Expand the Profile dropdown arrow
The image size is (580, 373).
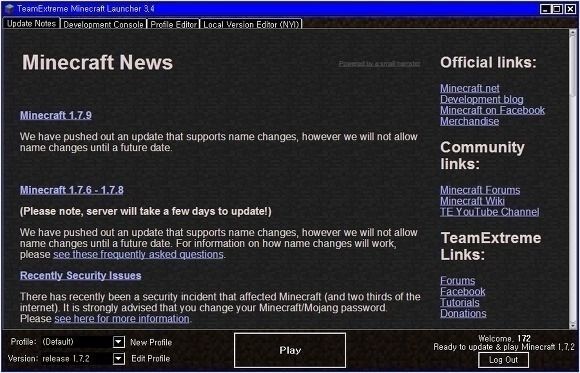(x=119, y=342)
